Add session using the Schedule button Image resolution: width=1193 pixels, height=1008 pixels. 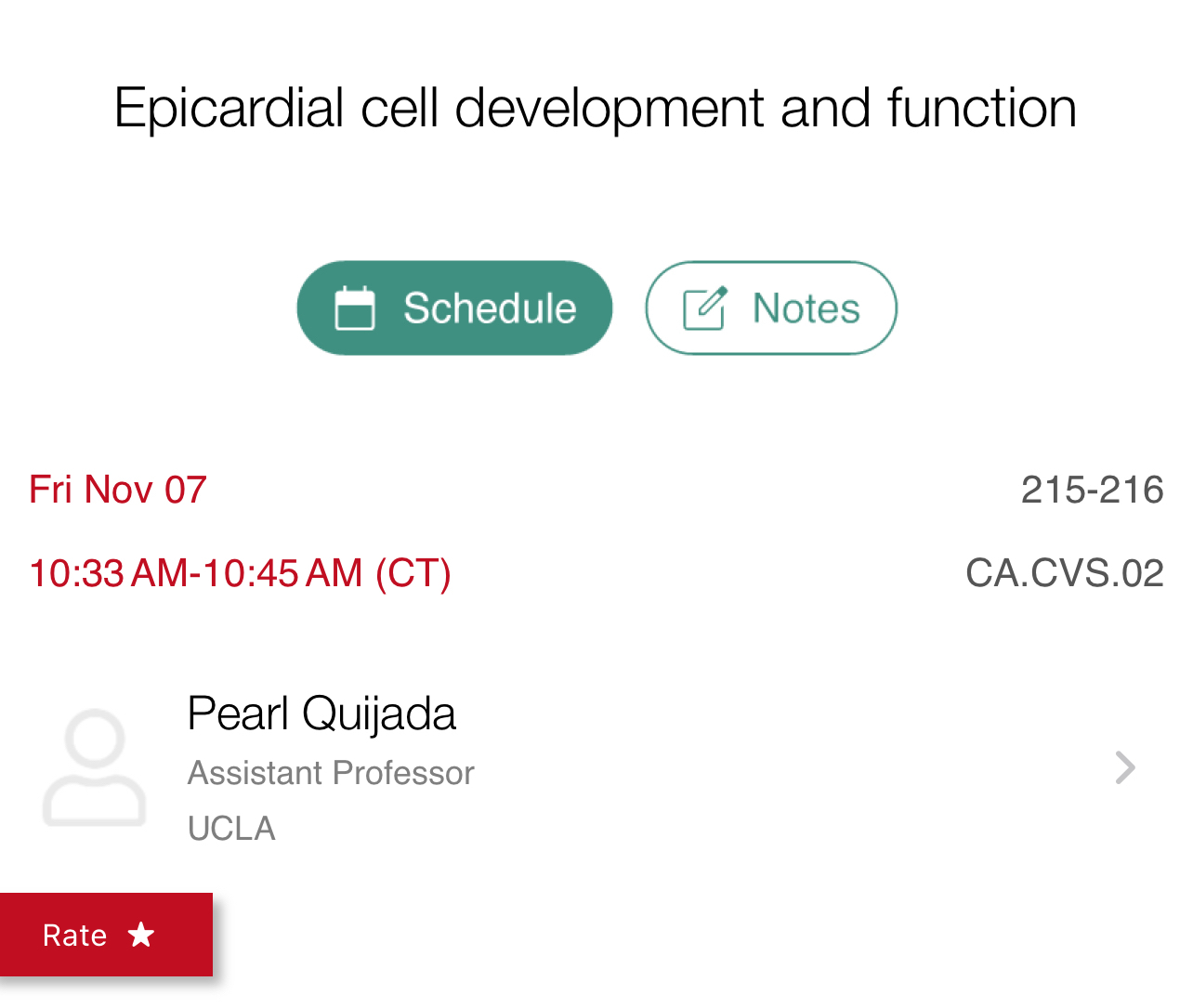[x=454, y=308]
